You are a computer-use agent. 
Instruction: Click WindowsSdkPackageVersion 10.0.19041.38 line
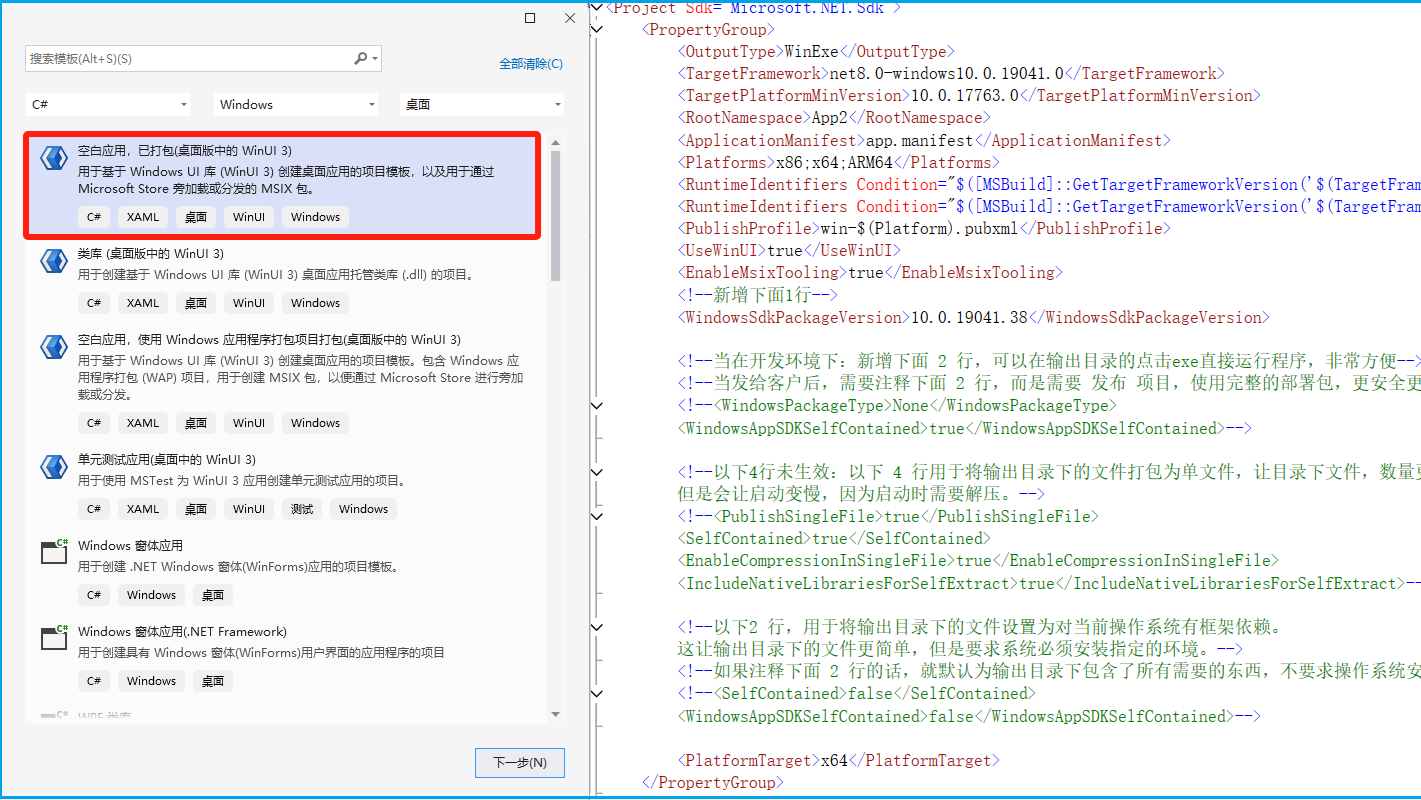tap(973, 317)
